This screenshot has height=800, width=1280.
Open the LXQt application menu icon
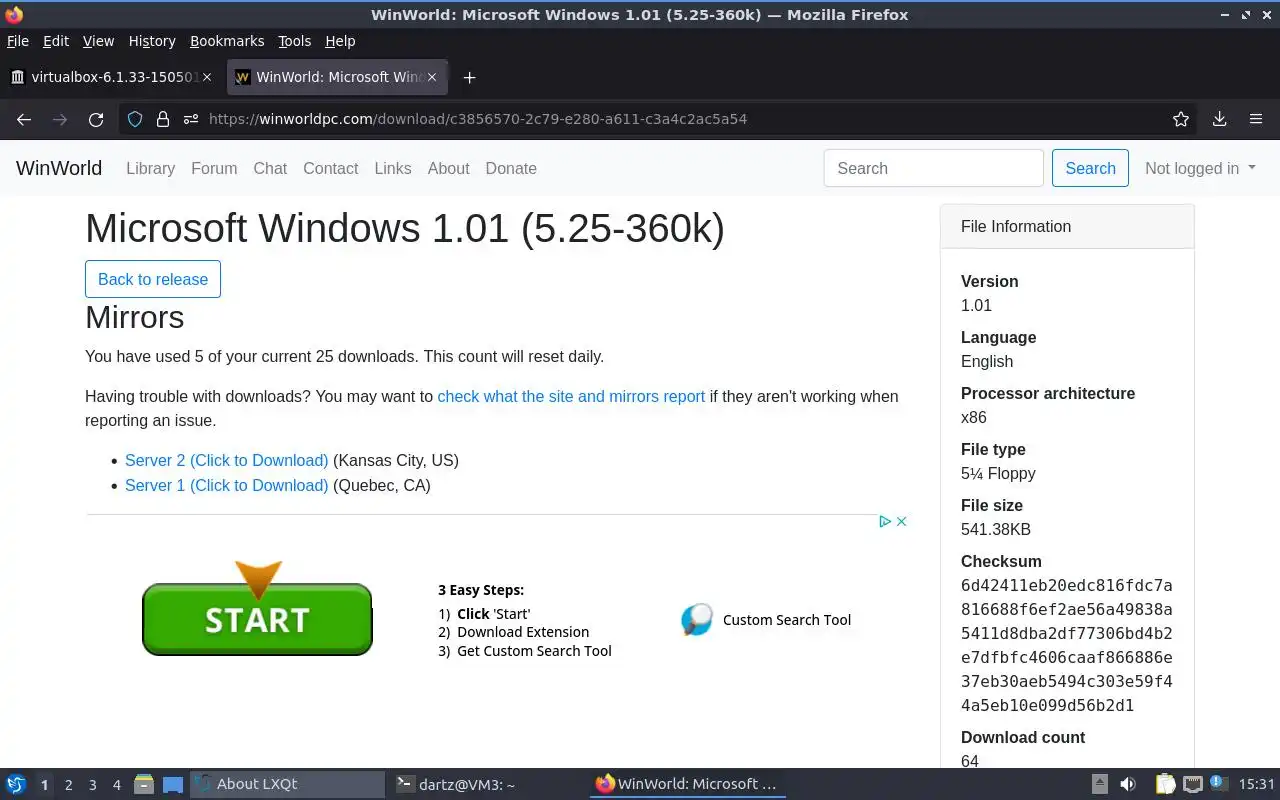pos(16,784)
